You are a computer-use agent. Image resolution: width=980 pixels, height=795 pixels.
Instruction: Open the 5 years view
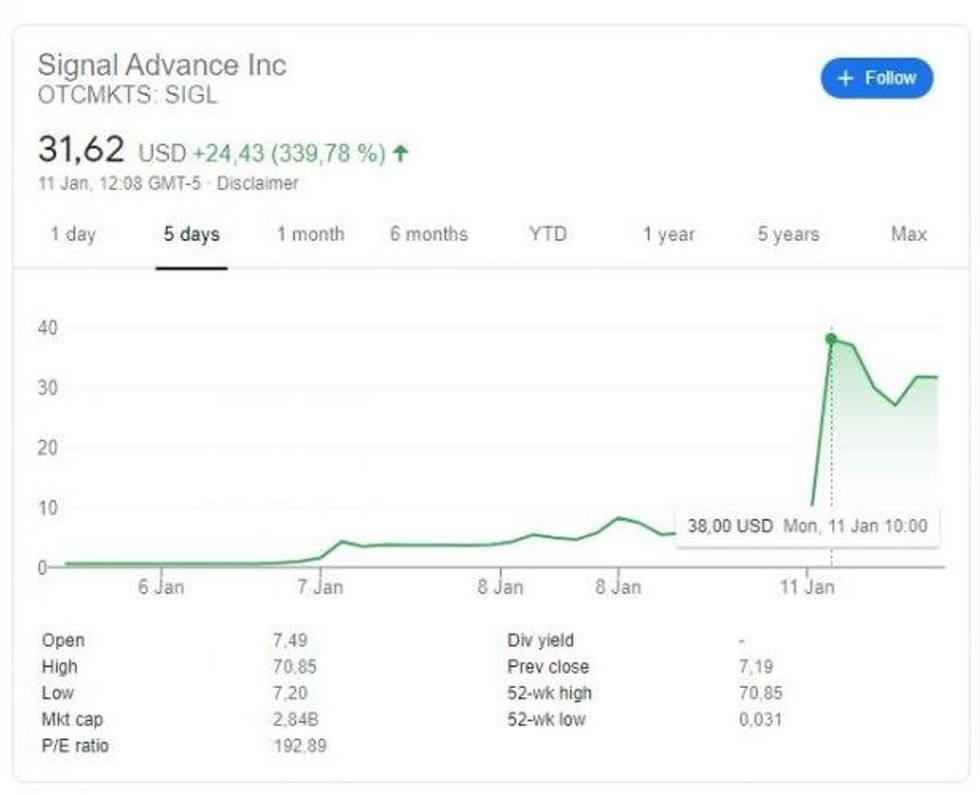(x=786, y=234)
